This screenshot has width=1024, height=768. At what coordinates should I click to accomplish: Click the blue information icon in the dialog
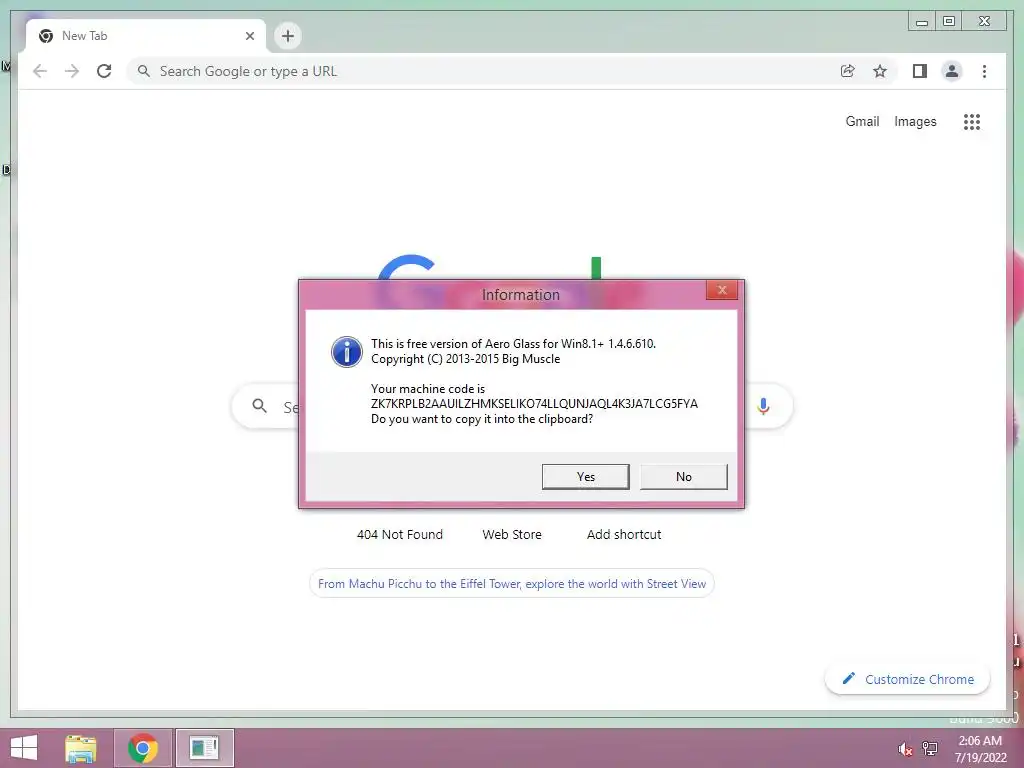(x=347, y=352)
